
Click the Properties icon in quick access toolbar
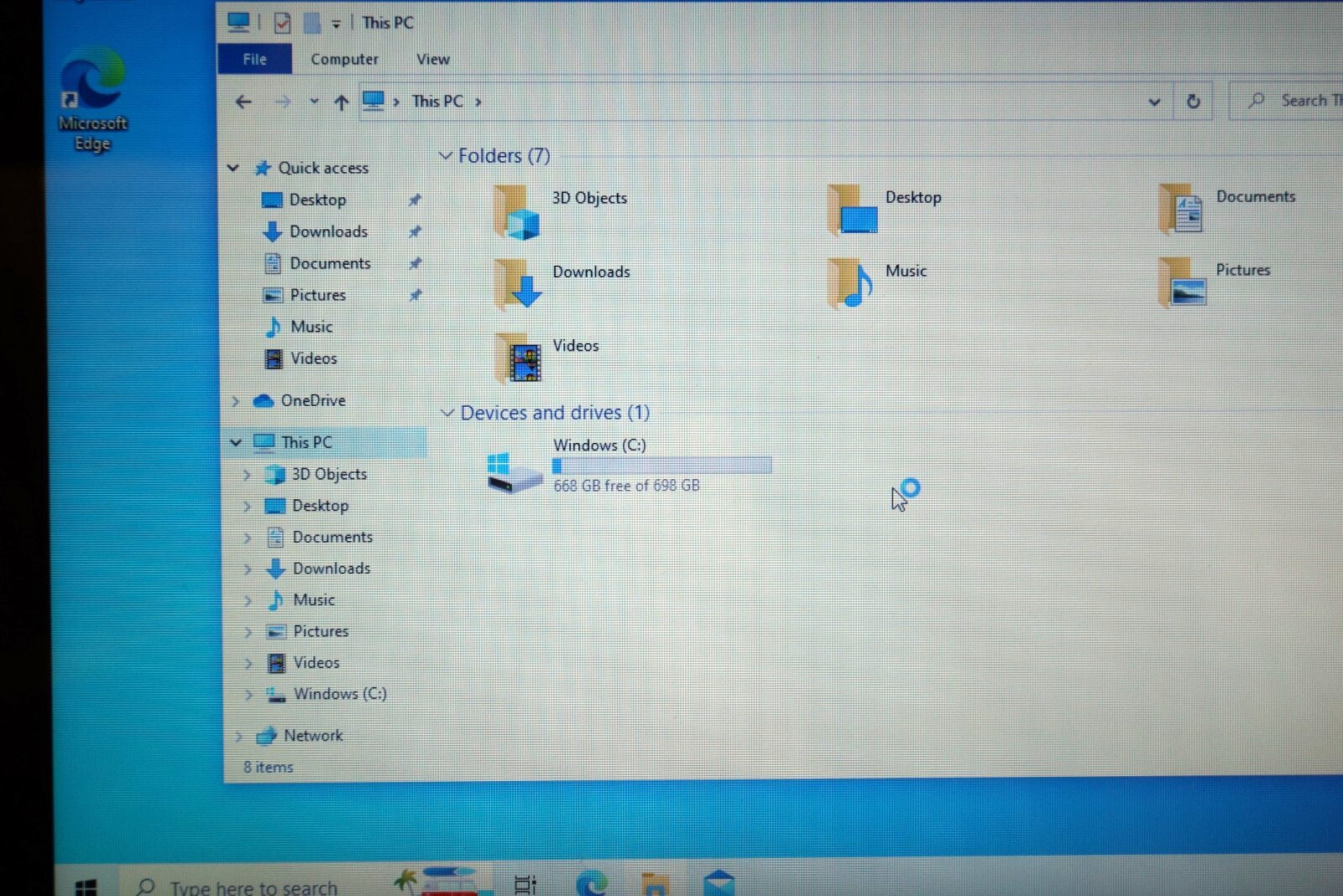coord(282,23)
